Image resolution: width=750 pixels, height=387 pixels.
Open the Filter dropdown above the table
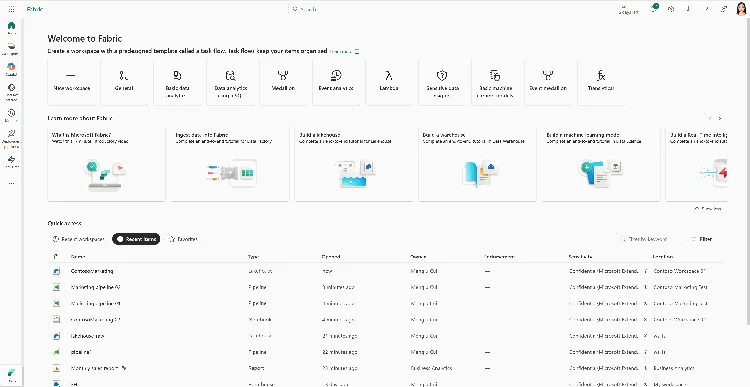702,239
